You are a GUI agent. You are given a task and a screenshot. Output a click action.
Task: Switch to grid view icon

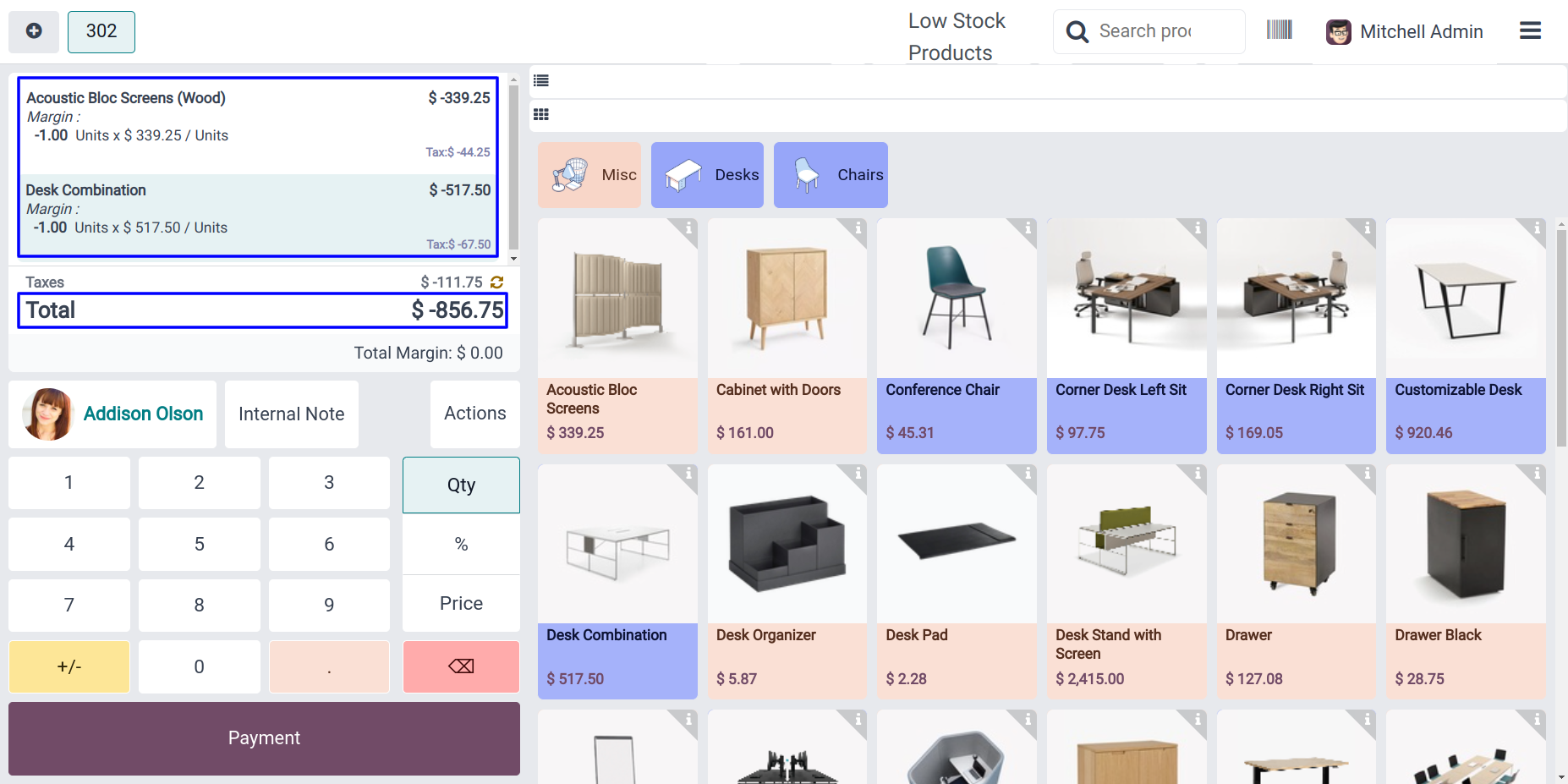pos(541,114)
